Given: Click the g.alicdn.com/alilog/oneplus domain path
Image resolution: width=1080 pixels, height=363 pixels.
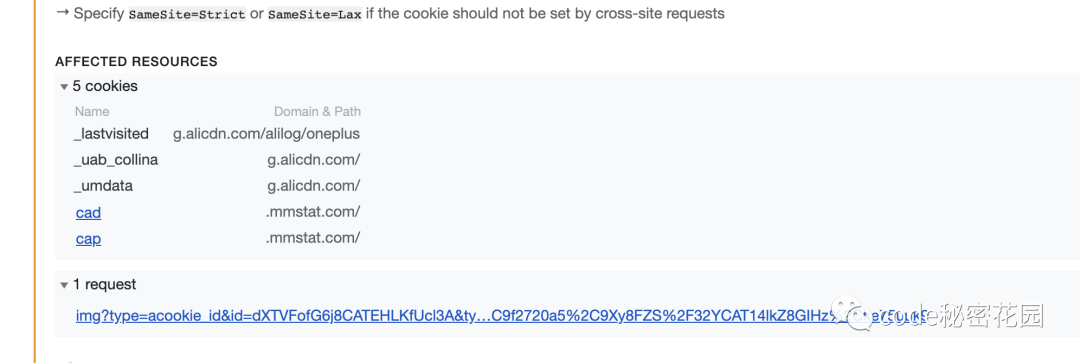Looking at the screenshot, I should [x=267, y=134].
